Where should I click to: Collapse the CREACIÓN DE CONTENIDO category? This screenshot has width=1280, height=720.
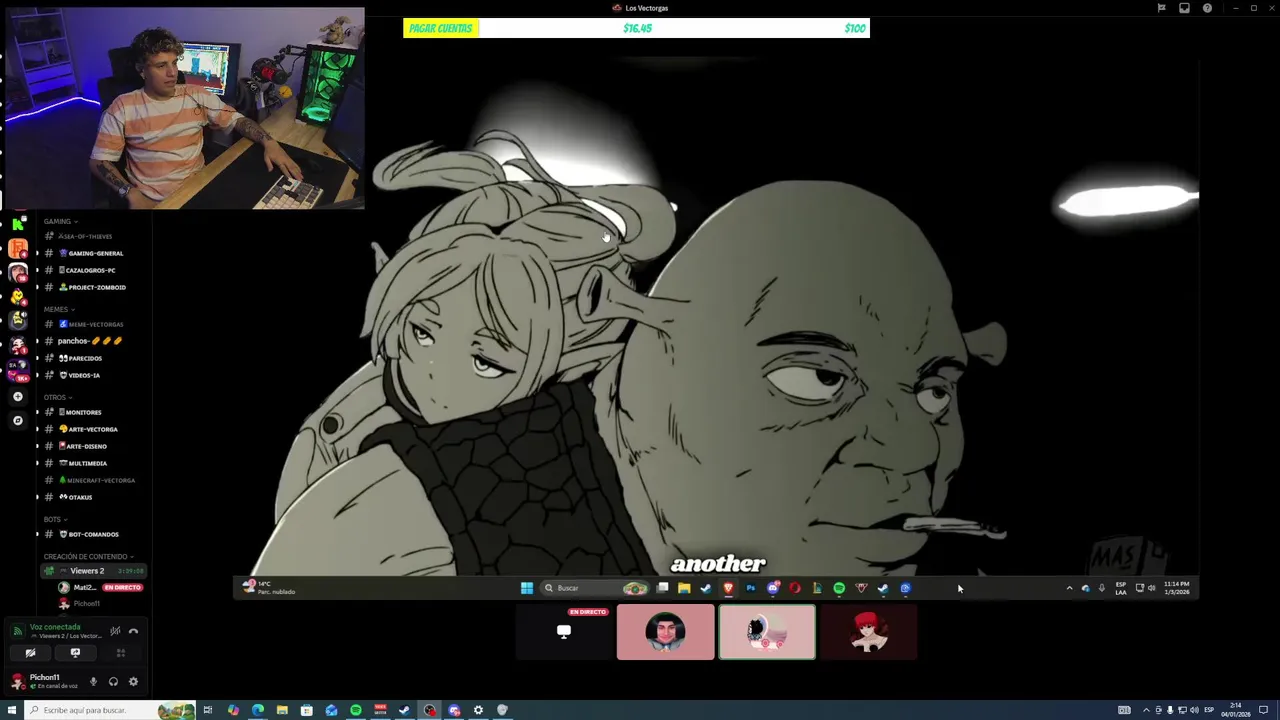pyautogui.click(x=88, y=556)
